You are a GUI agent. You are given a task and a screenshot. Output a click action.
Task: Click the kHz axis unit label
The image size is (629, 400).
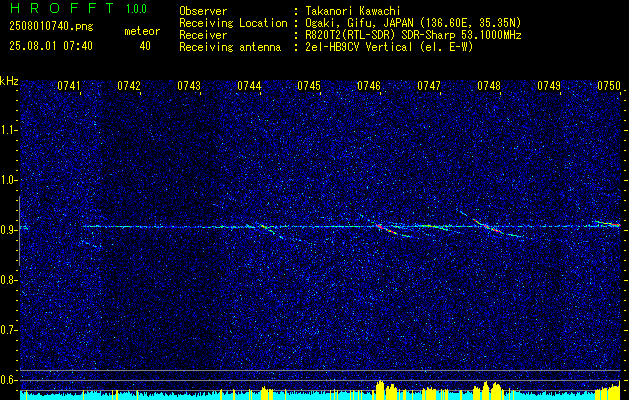(x=9, y=81)
